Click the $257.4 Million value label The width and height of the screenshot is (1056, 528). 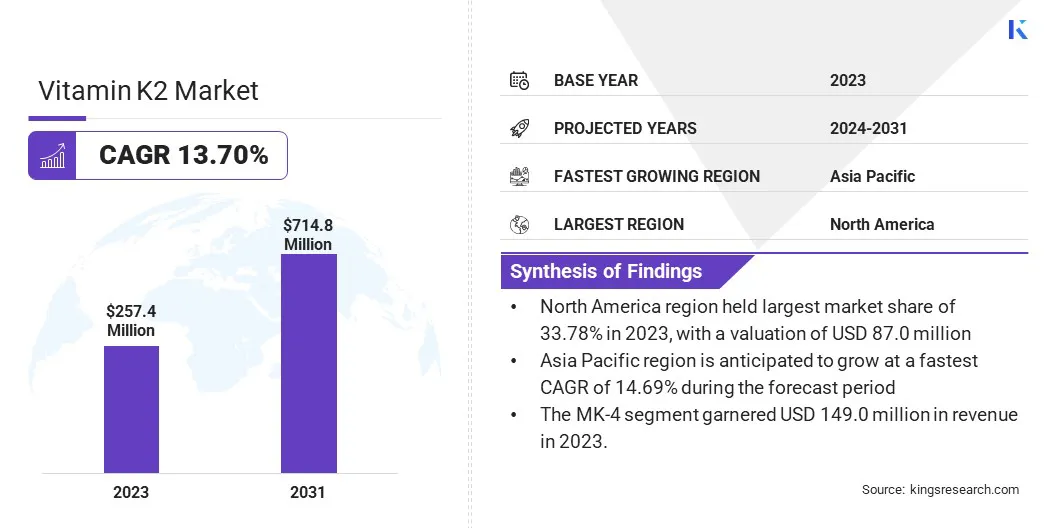131,321
